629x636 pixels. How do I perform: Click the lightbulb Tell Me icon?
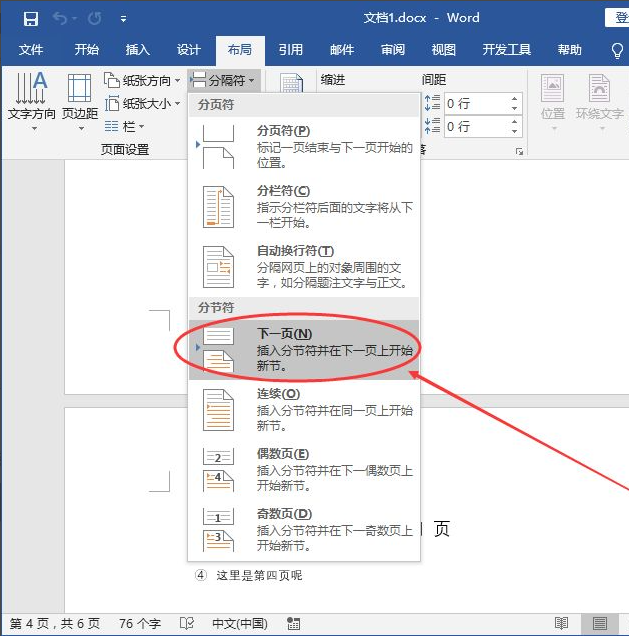point(617,51)
